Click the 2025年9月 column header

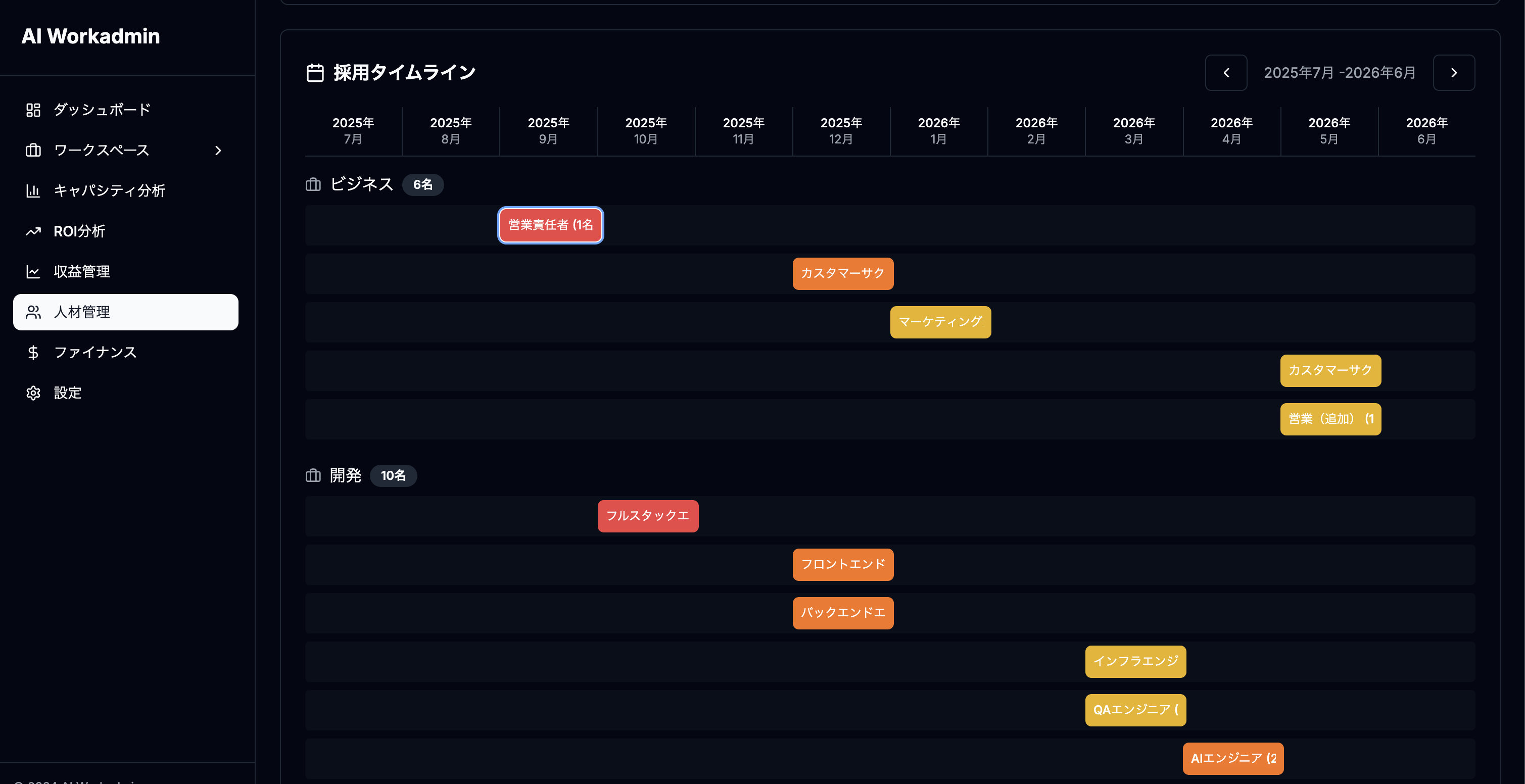(x=549, y=131)
